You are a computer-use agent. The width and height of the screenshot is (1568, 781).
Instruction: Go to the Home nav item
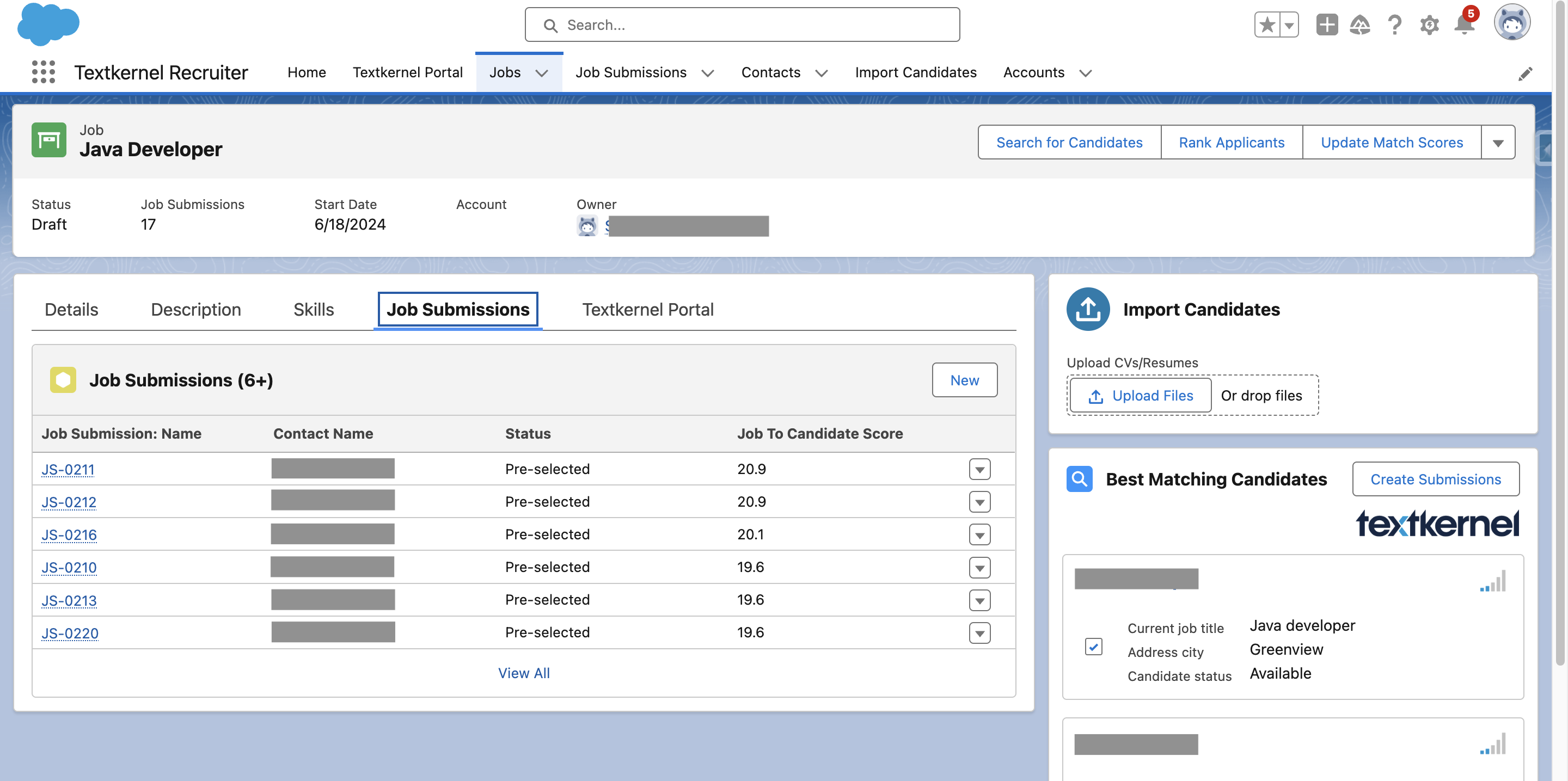(307, 72)
